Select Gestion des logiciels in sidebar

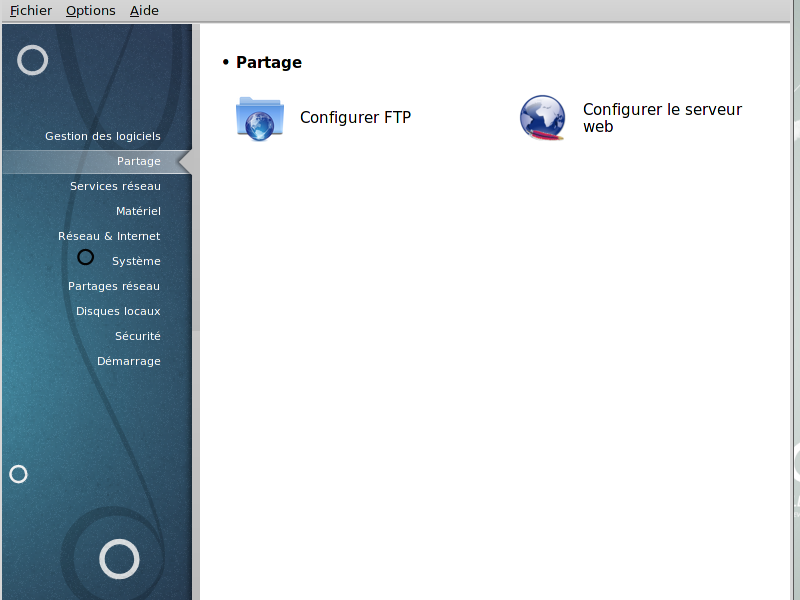[x=103, y=136]
